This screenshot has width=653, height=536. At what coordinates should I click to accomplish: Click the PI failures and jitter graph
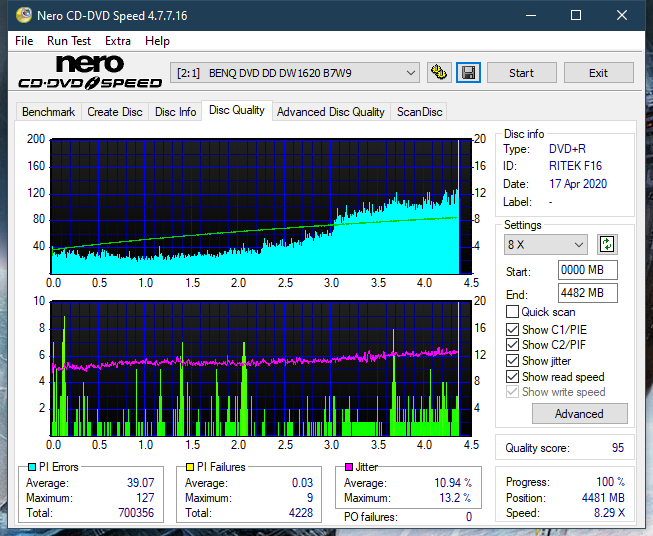[x=261, y=369]
